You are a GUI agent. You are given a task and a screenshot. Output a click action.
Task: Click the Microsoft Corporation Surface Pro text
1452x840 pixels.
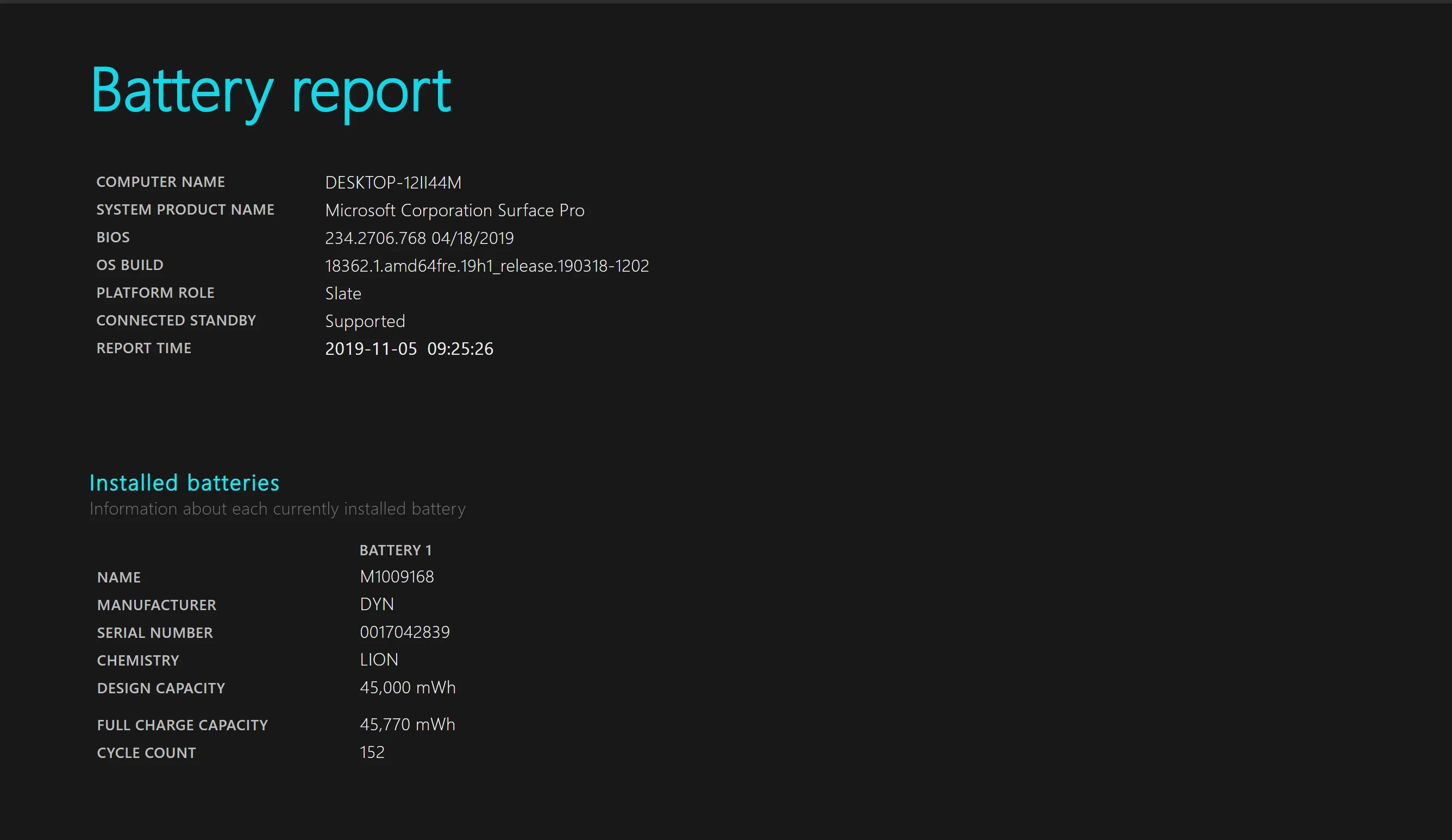(455, 210)
